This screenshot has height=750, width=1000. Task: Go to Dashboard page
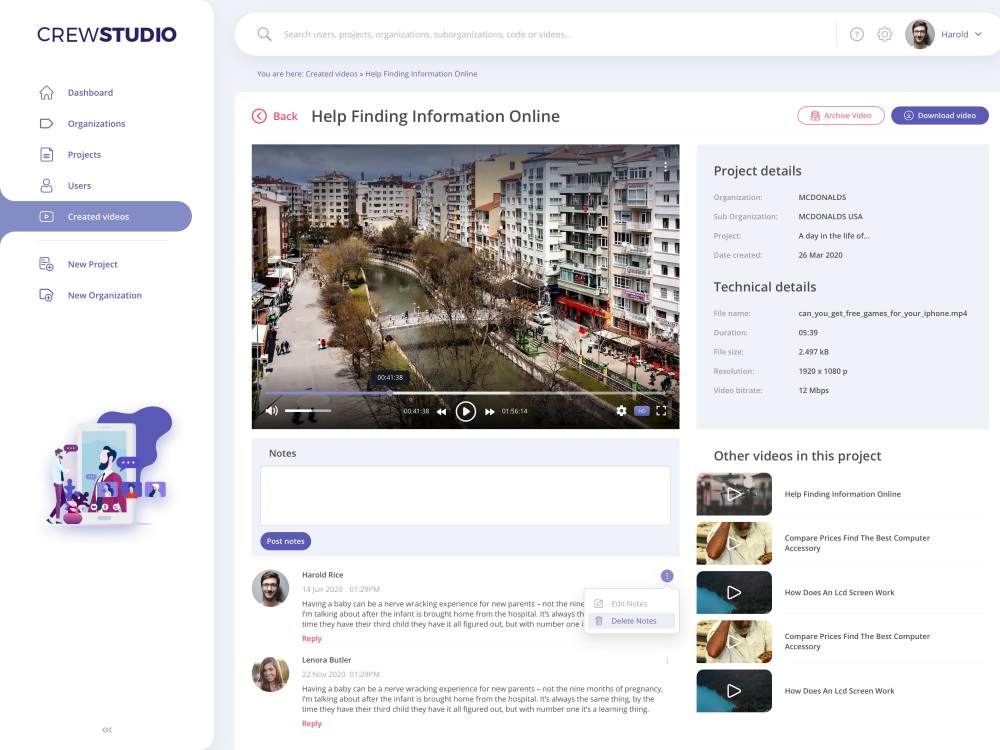[x=91, y=92]
